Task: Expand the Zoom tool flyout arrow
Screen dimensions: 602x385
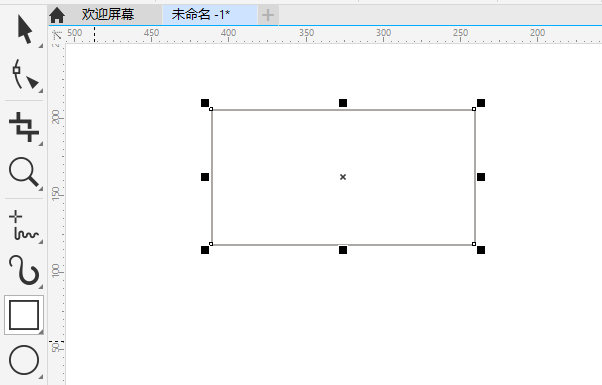Action: click(40, 188)
